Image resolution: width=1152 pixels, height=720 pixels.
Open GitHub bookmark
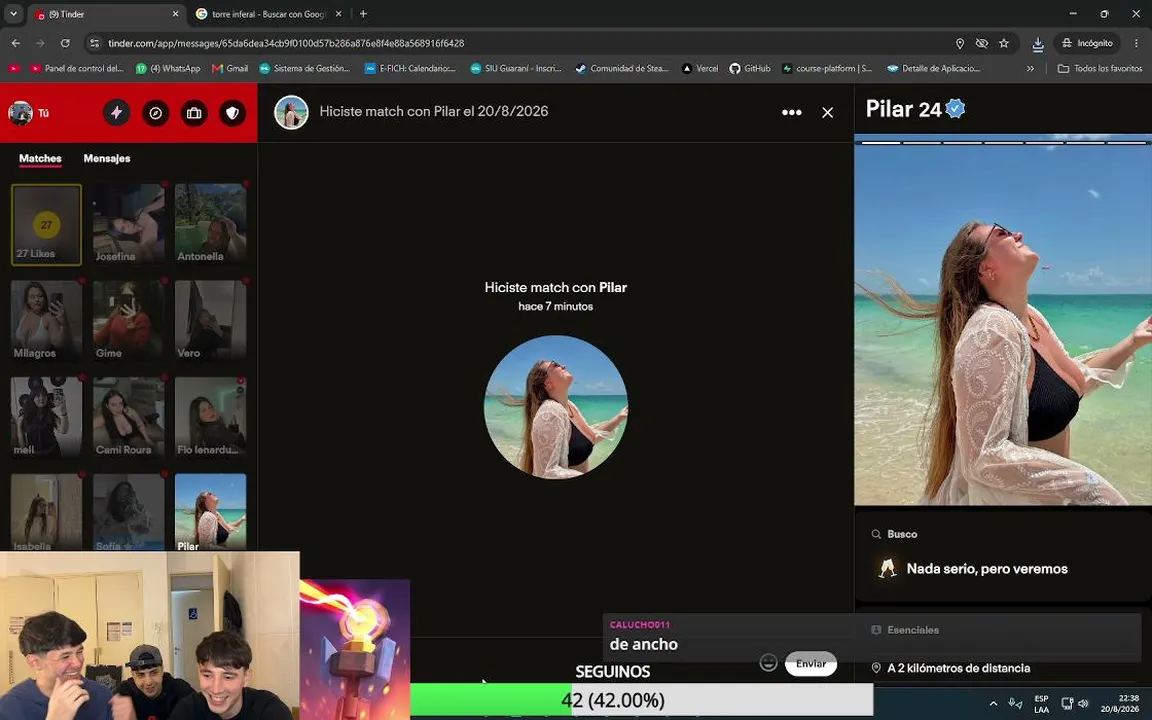(750, 68)
